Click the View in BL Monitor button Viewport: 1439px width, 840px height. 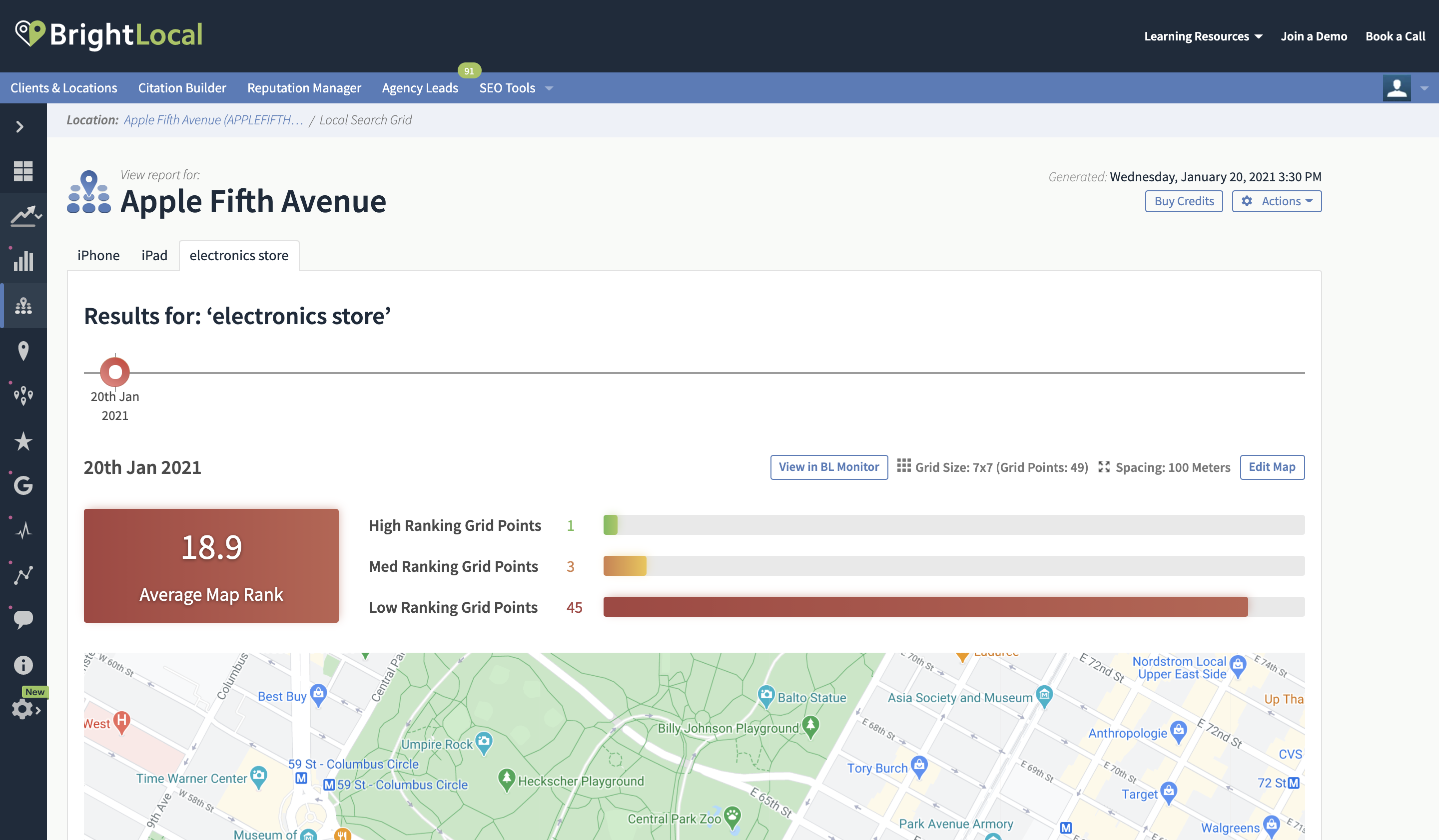(x=828, y=467)
